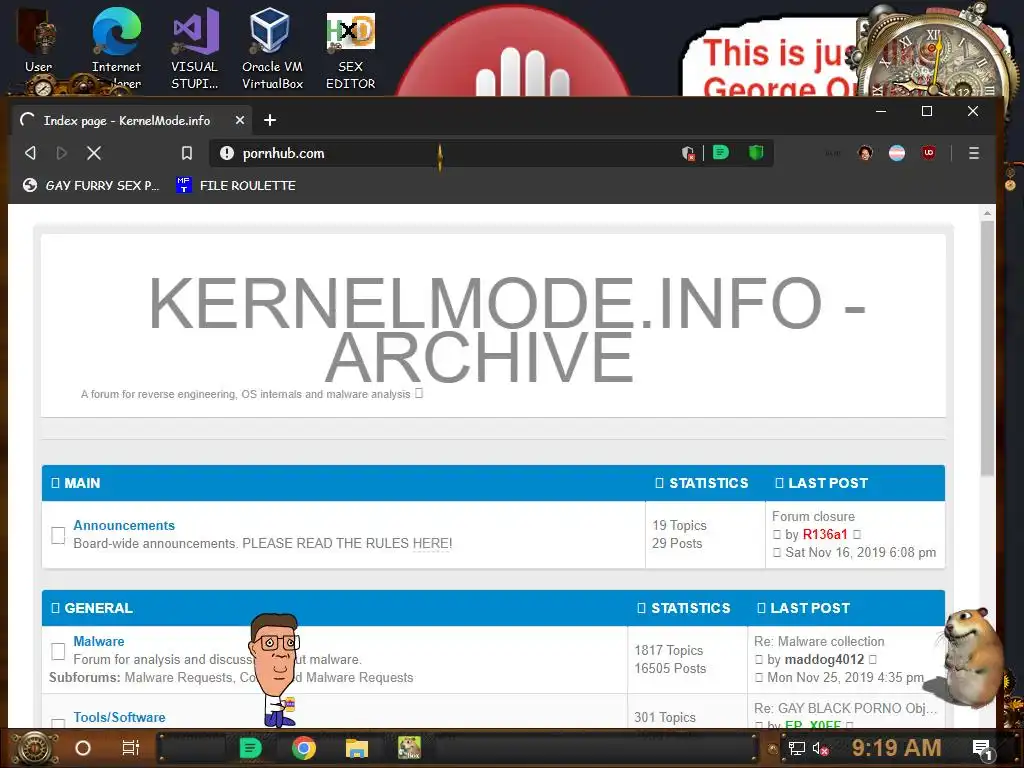Open the Edge "Internet" desktop shortcut

(116, 47)
